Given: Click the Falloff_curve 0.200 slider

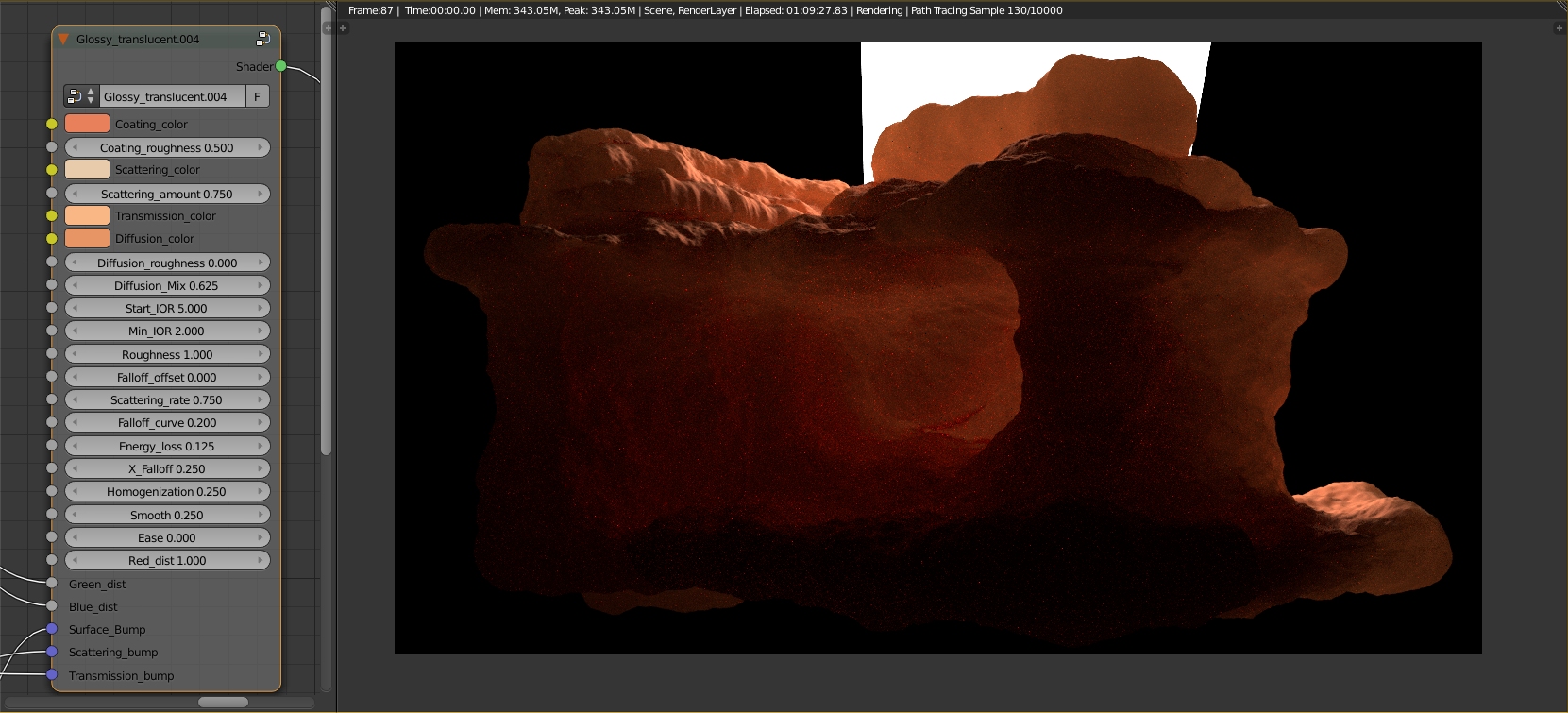Looking at the screenshot, I should pyautogui.click(x=167, y=422).
